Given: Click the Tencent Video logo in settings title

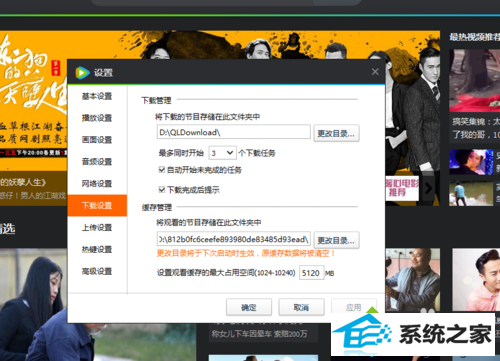Looking at the screenshot, I should [82, 72].
